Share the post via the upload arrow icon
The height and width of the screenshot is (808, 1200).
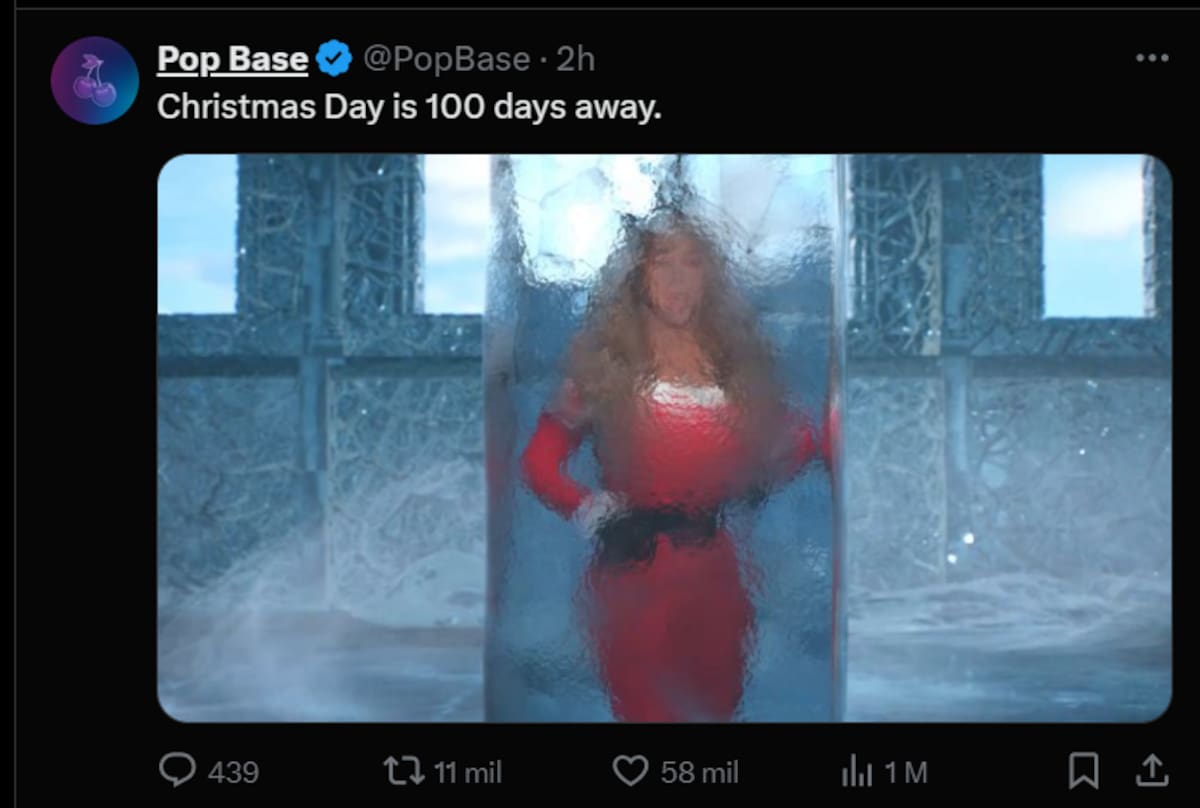click(1151, 769)
